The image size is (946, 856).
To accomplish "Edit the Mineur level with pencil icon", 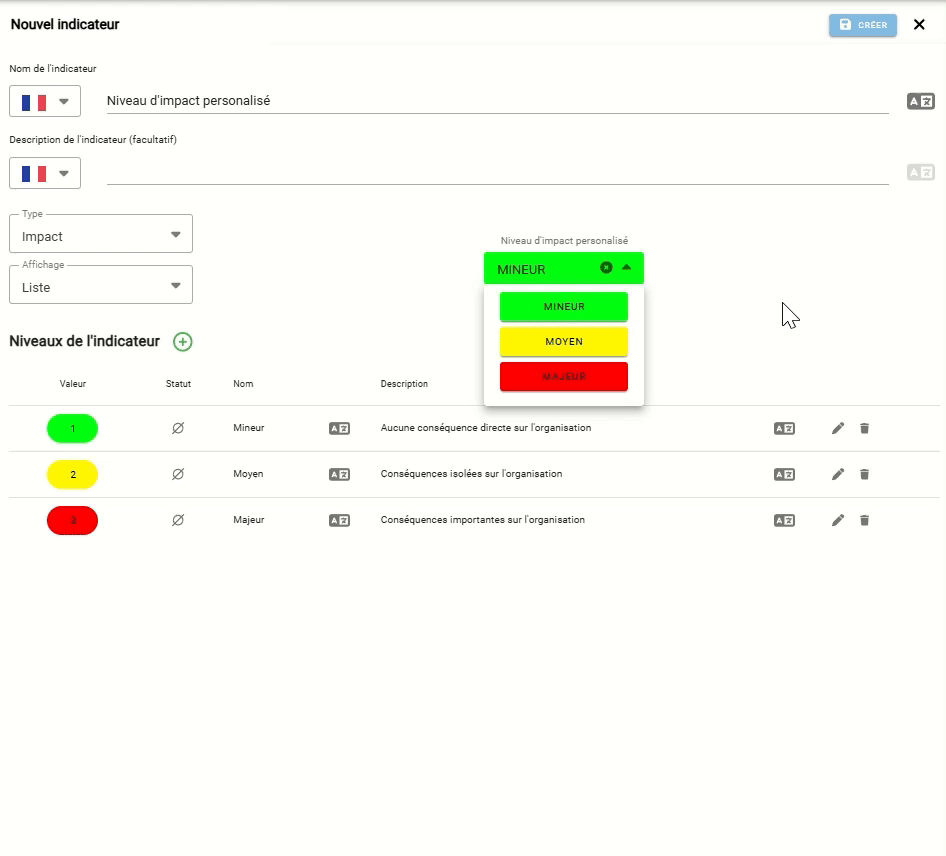I will pyautogui.click(x=838, y=428).
